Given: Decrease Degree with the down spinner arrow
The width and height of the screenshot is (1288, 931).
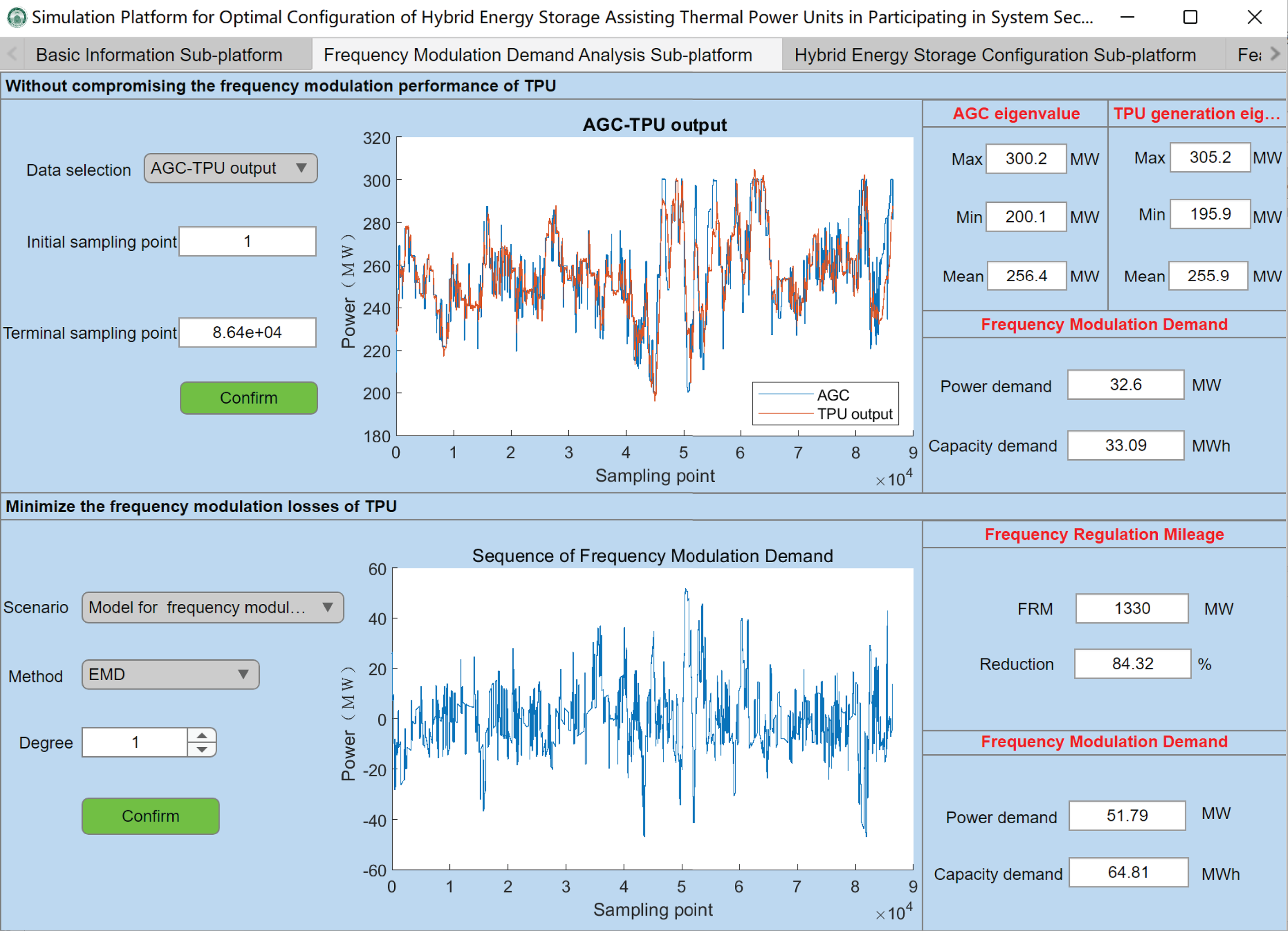Looking at the screenshot, I should (202, 750).
